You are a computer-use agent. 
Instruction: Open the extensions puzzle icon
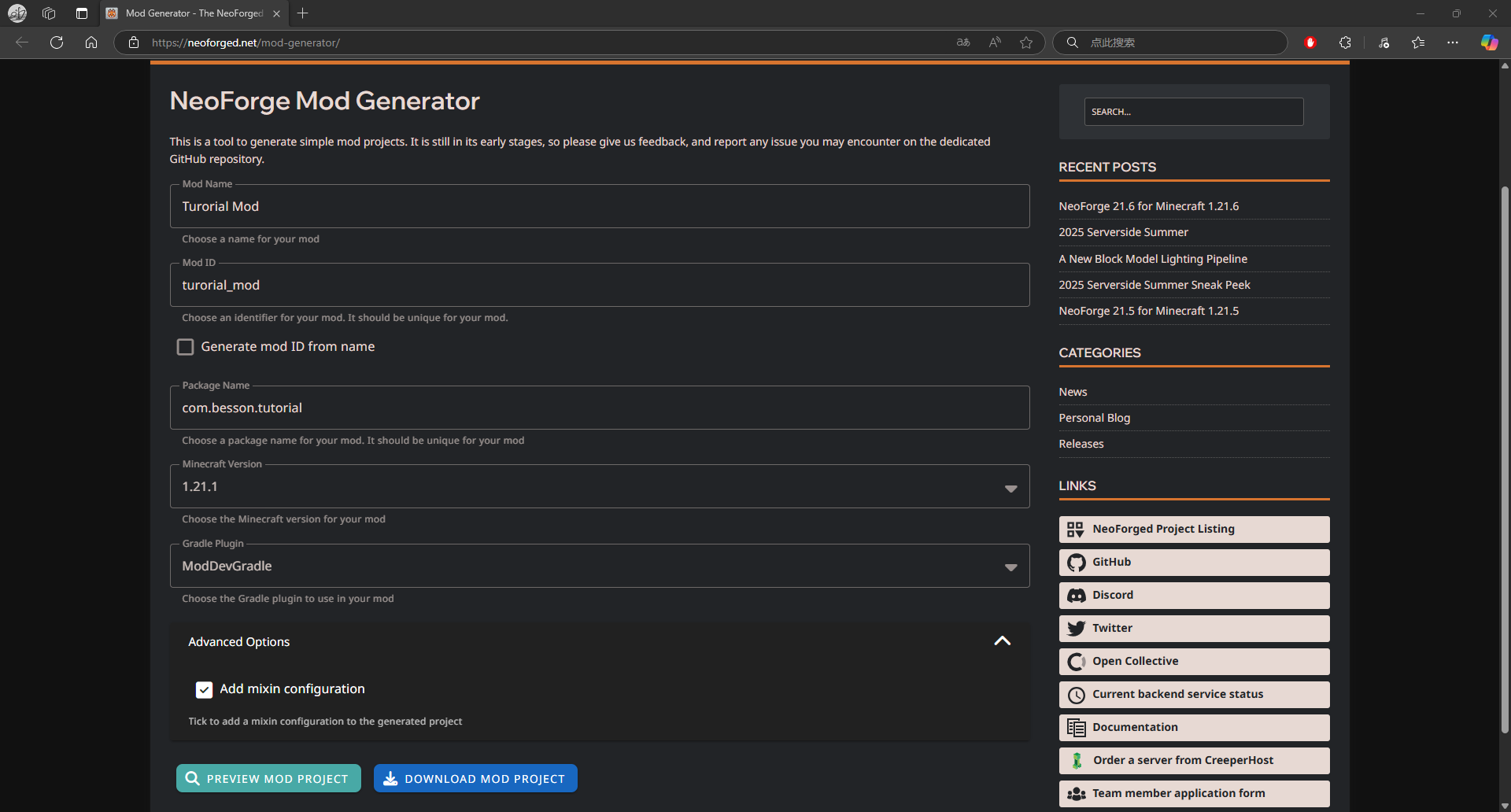coord(1345,42)
